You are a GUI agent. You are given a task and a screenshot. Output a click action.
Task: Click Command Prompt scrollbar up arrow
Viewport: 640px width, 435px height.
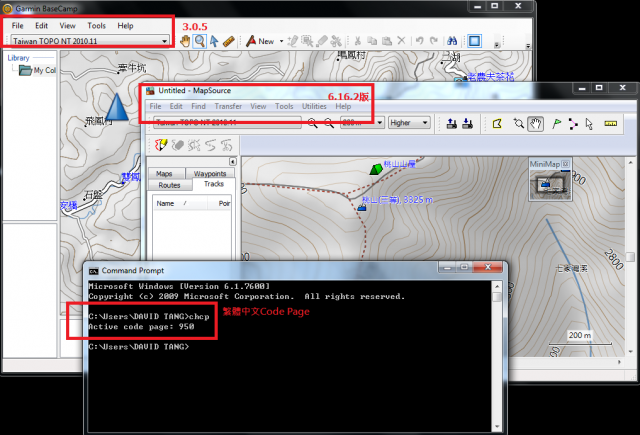pyautogui.click(x=497, y=286)
